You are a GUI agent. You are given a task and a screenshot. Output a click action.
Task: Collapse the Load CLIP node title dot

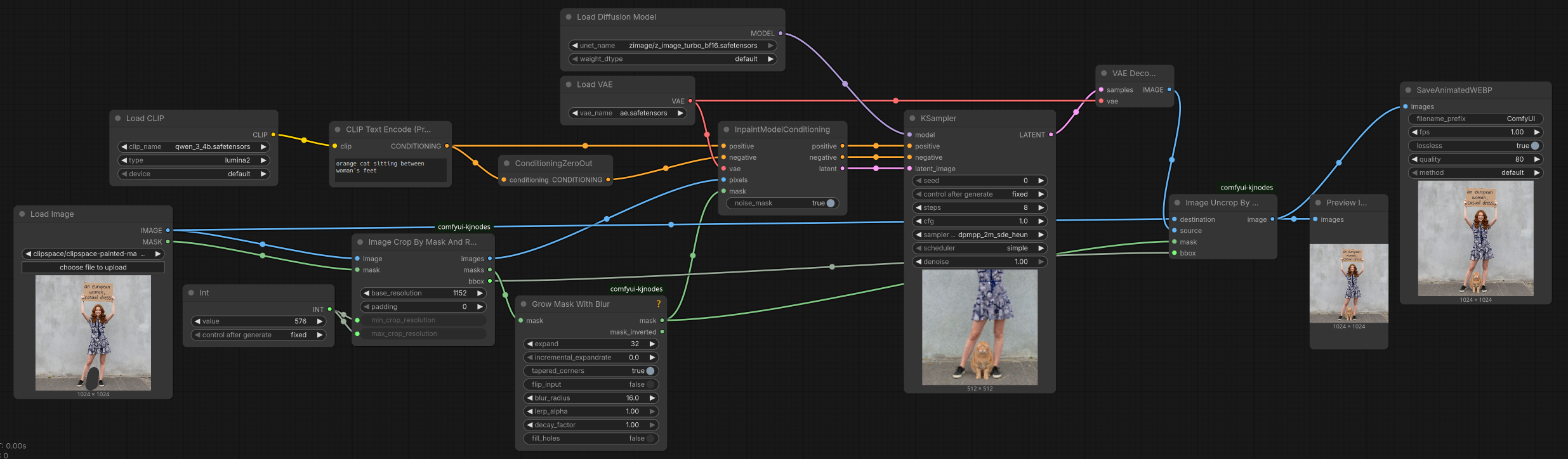[118, 119]
